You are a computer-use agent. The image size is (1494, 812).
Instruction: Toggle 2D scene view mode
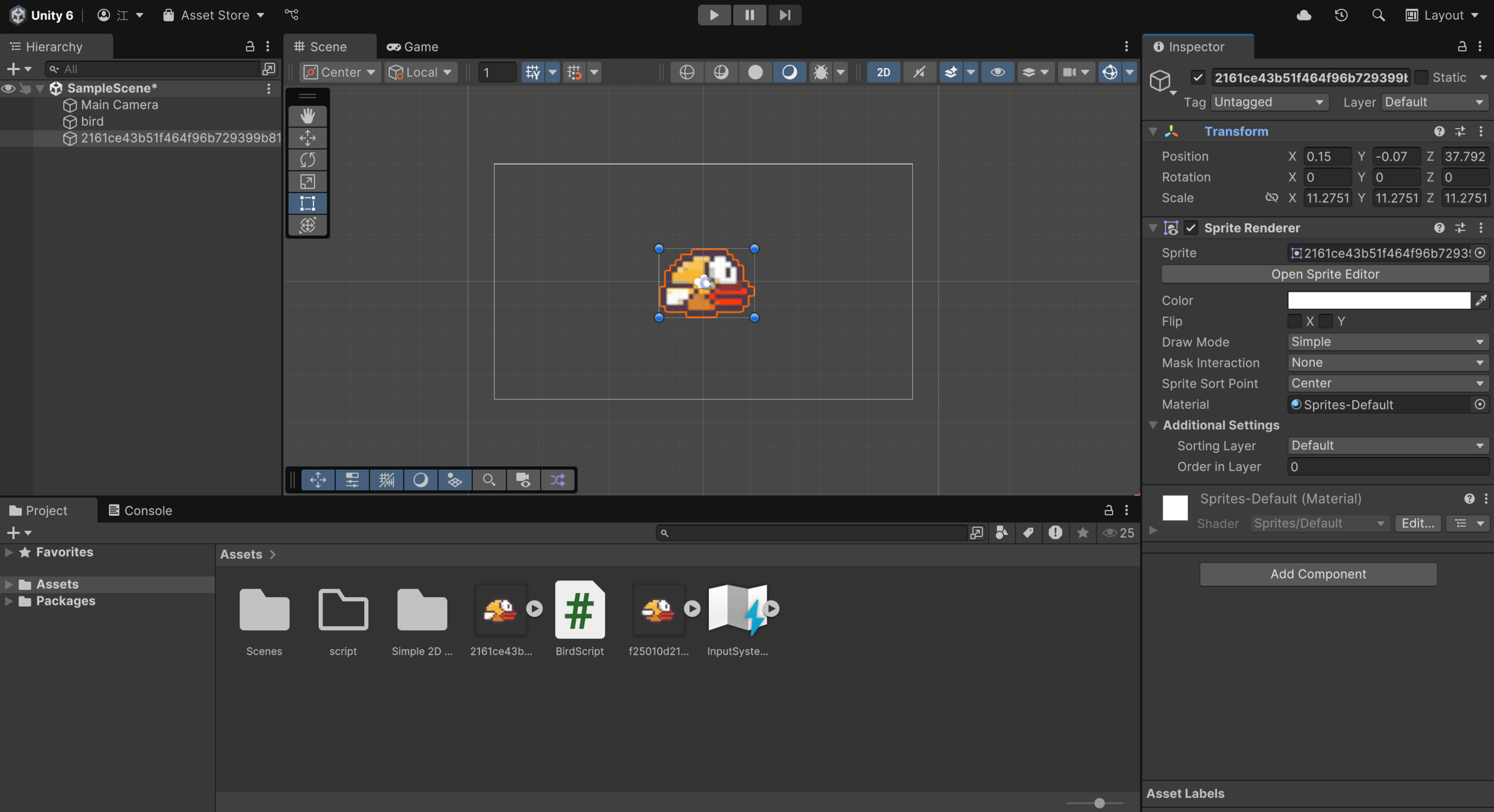883,72
